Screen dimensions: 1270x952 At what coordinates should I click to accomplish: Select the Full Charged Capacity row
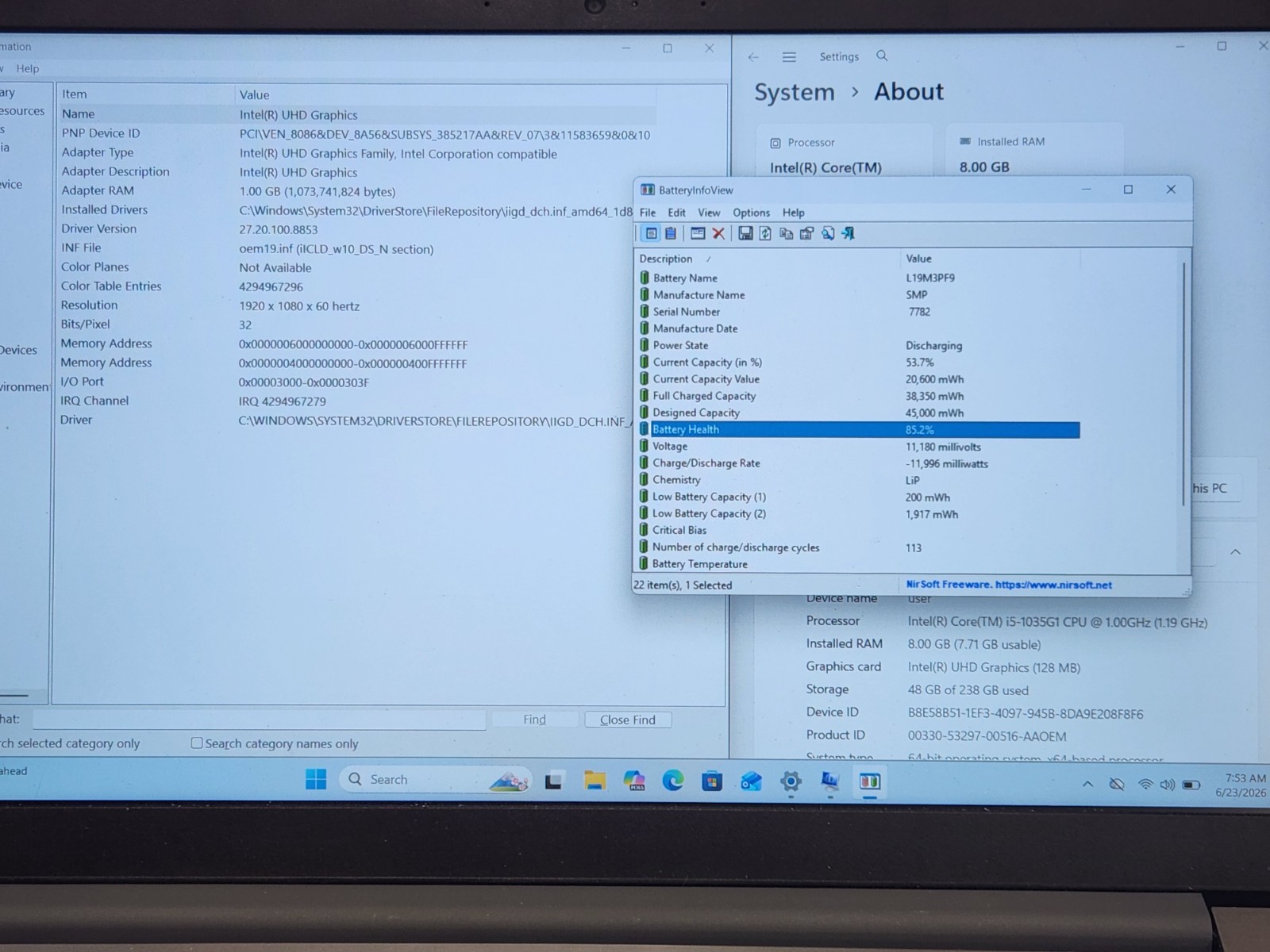click(x=858, y=396)
